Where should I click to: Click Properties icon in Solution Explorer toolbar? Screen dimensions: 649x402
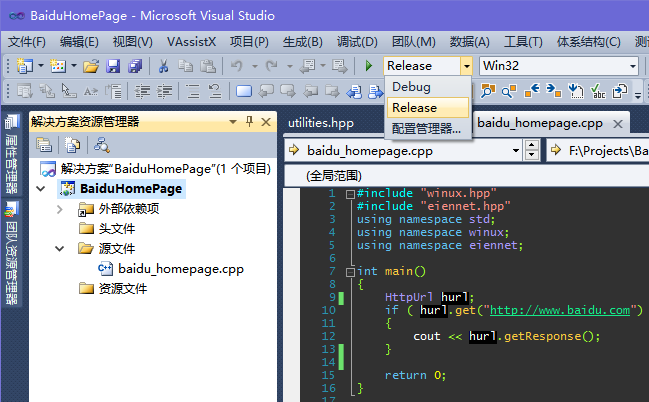[x=43, y=145]
